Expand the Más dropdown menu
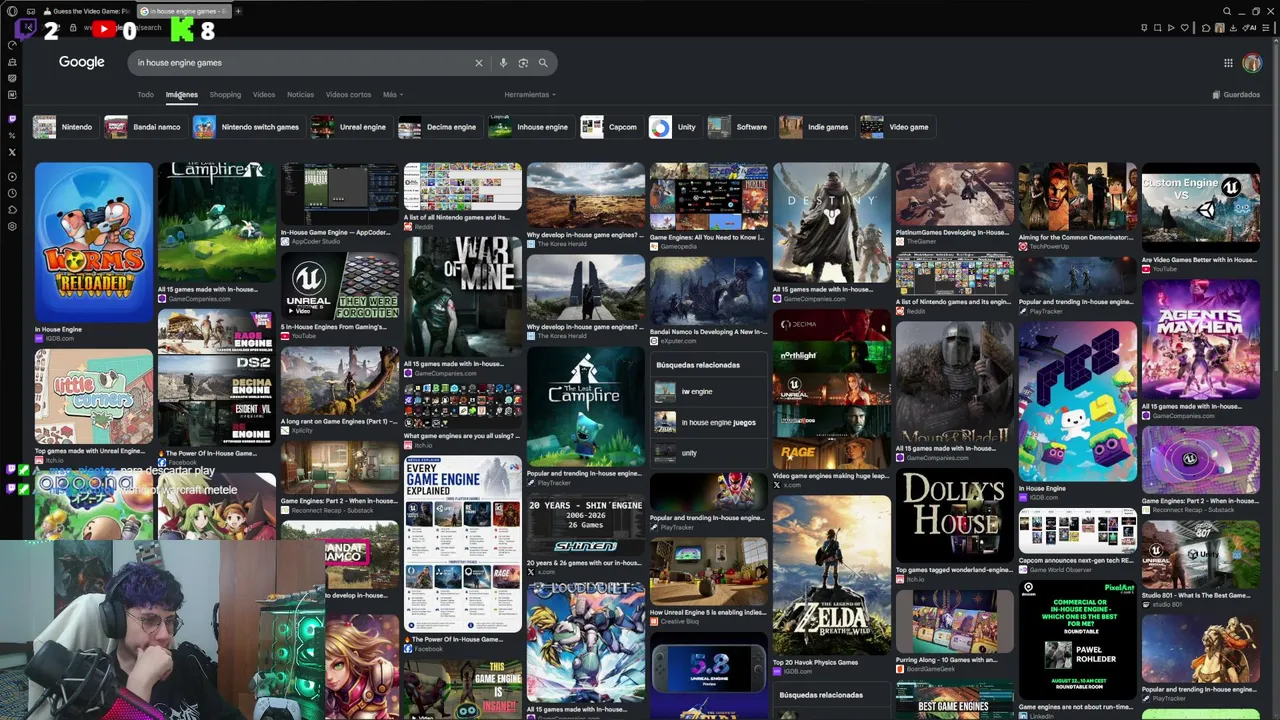1280x720 pixels. pyautogui.click(x=392, y=95)
